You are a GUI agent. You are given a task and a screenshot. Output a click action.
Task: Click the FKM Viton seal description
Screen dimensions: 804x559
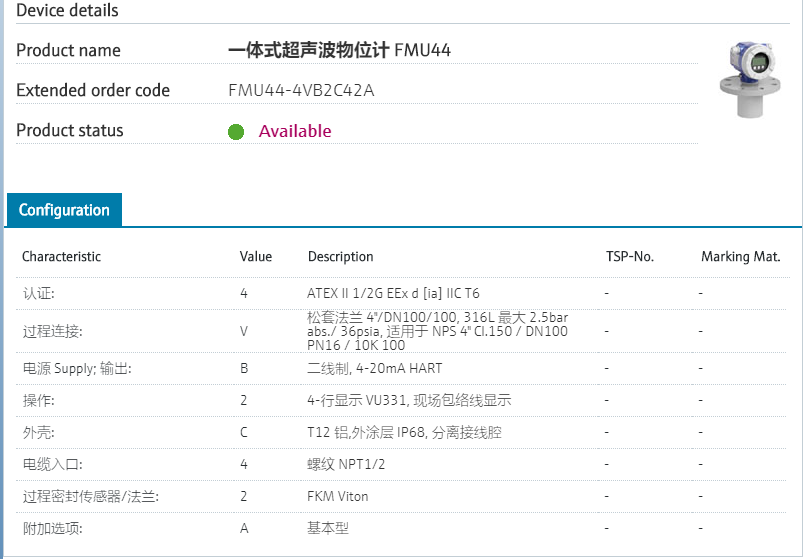pyautogui.click(x=338, y=496)
